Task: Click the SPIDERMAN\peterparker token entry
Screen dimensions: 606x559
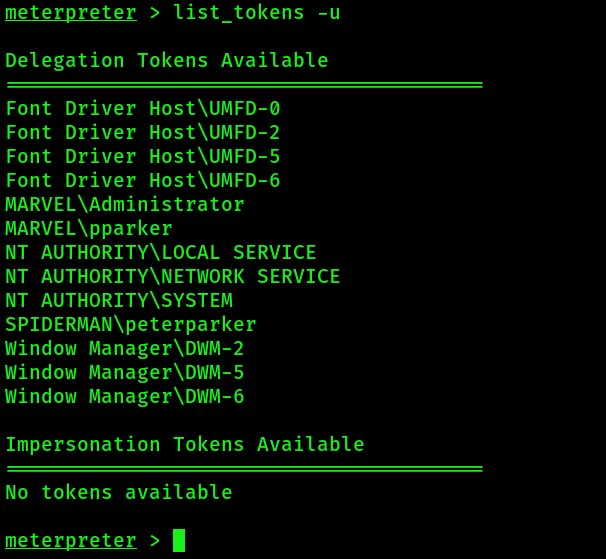Action: (131, 325)
